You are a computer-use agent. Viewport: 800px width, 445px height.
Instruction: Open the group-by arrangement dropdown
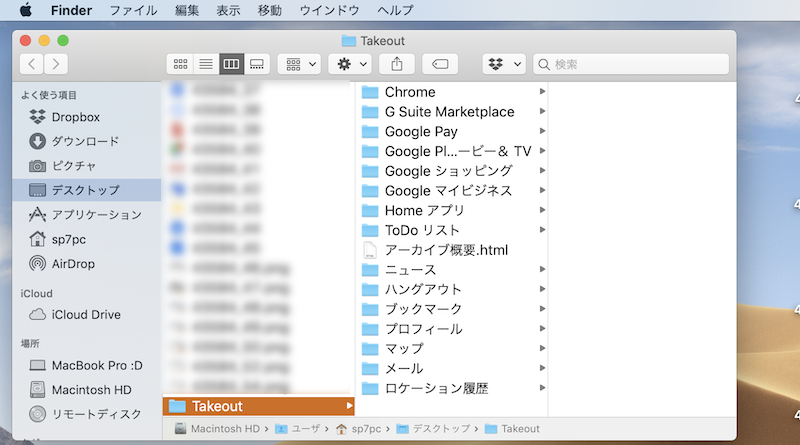pyautogui.click(x=298, y=64)
